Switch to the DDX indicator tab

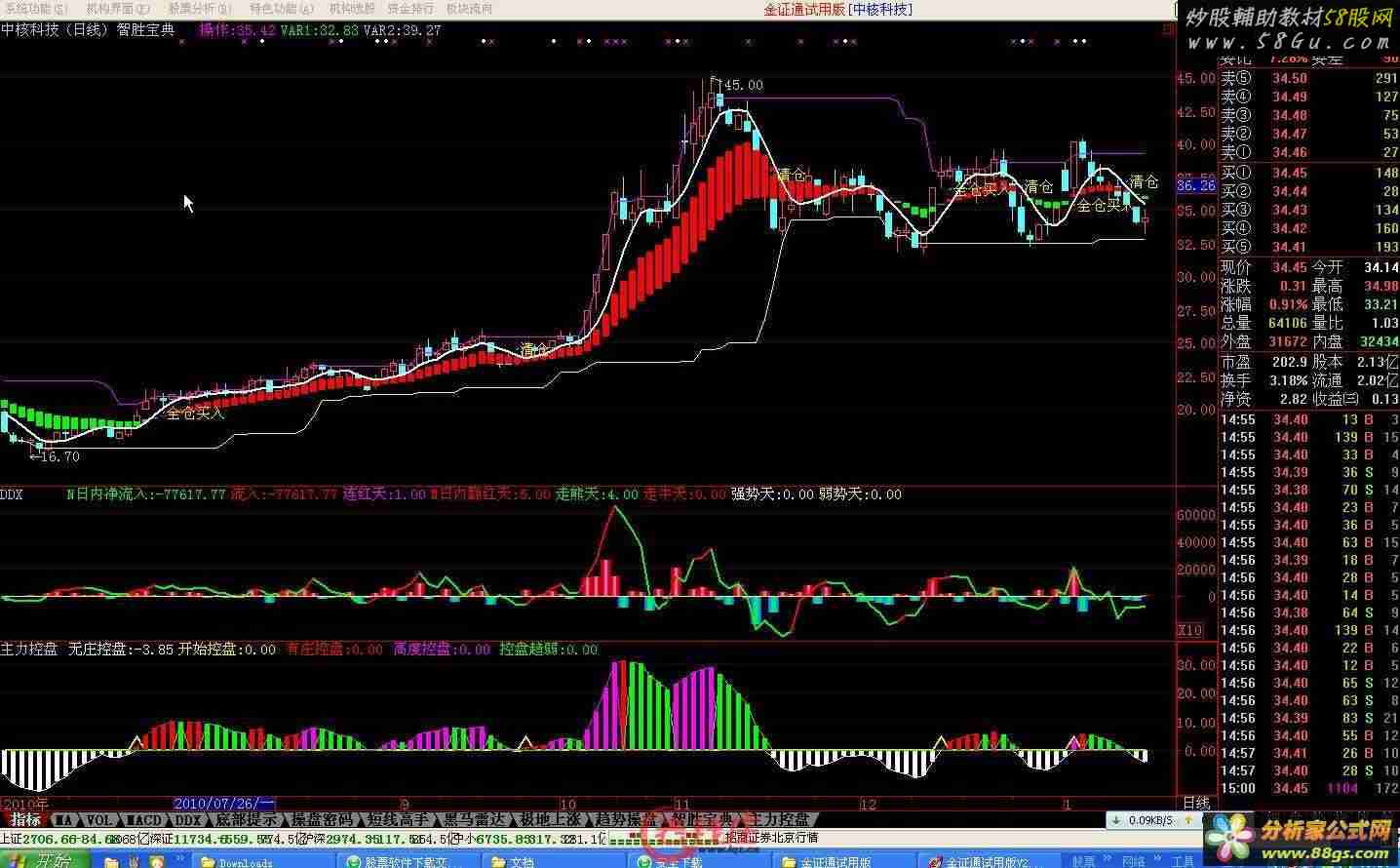point(187,820)
